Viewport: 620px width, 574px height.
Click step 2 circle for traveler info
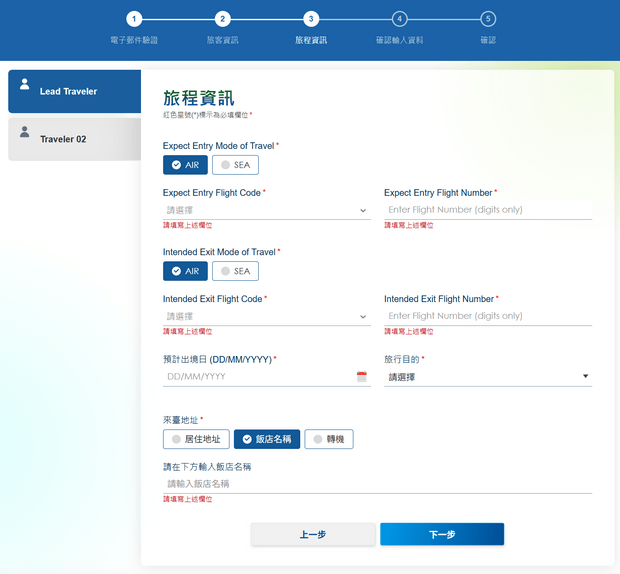(x=223, y=19)
